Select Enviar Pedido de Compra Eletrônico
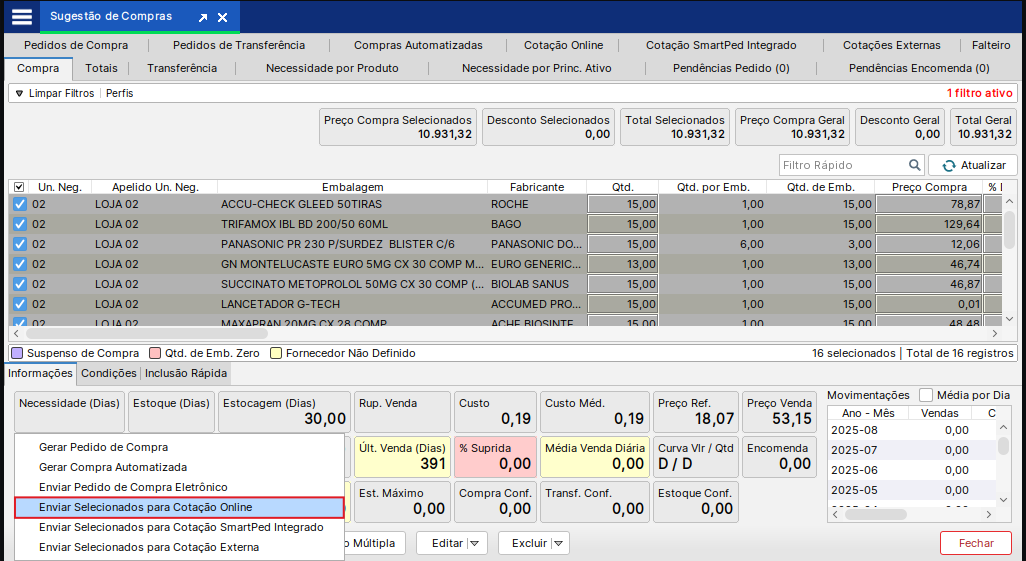Image resolution: width=1026 pixels, height=561 pixels. (179, 487)
